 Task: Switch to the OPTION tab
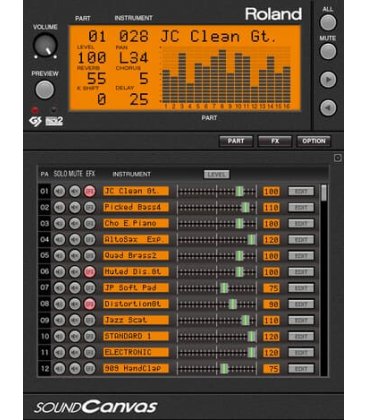(314, 141)
